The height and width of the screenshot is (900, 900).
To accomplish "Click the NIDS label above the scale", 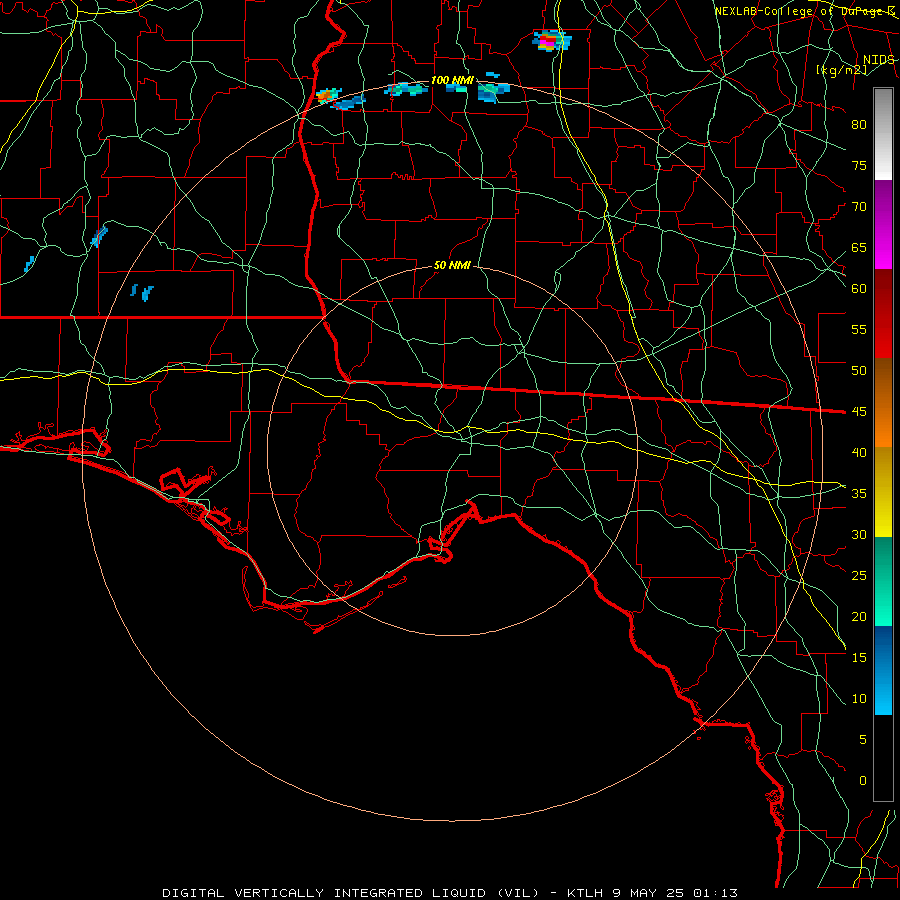I will (878, 60).
